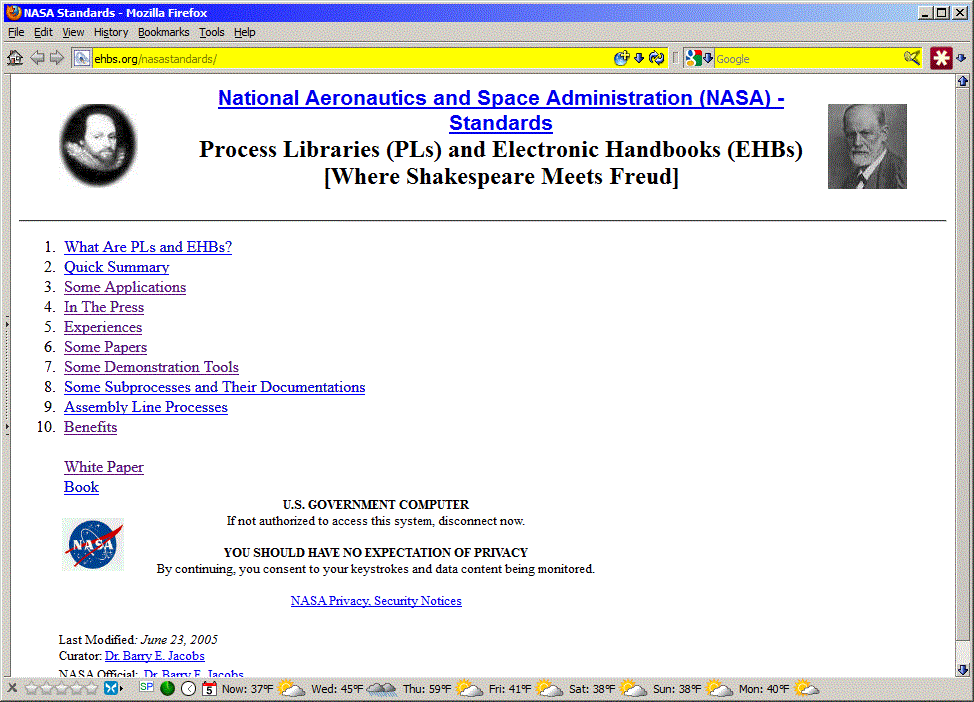Viewport: 974px width, 702px height.
Task: Open the dropdown arrow beside red asterisk button
Action: pyautogui.click(x=961, y=58)
